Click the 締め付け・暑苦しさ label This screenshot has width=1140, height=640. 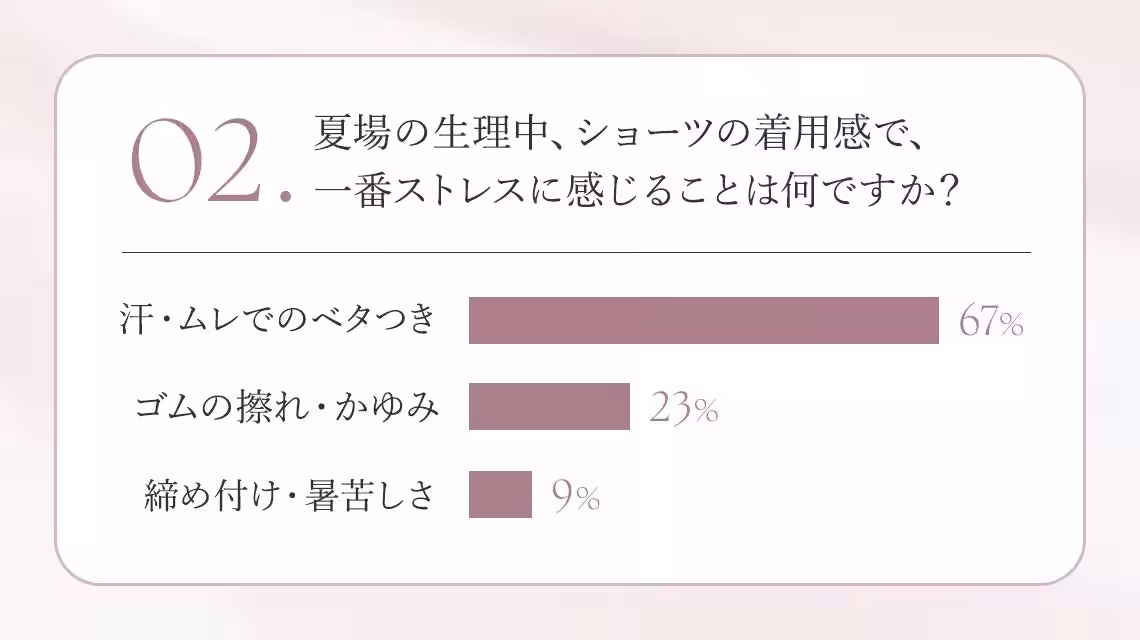[x=289, y=495]
